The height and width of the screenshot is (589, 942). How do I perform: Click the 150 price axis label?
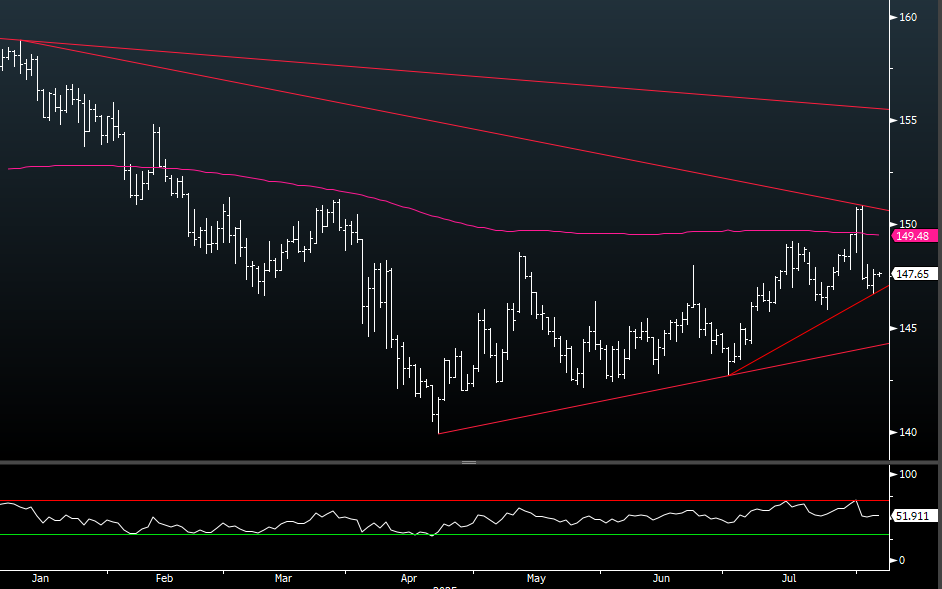click(x=908, y=224)
